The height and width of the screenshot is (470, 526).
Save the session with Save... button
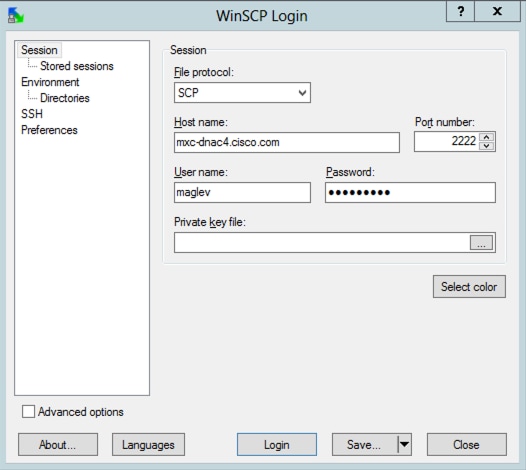(365, 445)
